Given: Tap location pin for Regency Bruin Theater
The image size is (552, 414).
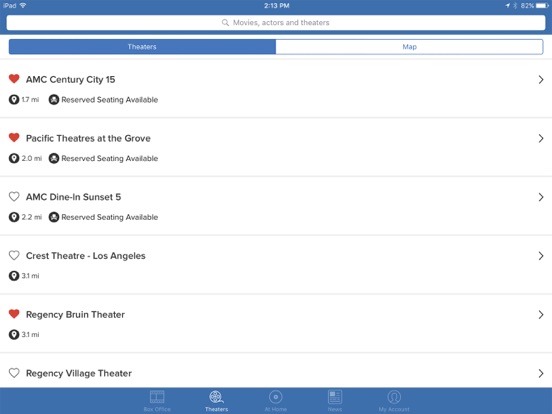Looking at the screenshot, I should [x=14, y=334].
